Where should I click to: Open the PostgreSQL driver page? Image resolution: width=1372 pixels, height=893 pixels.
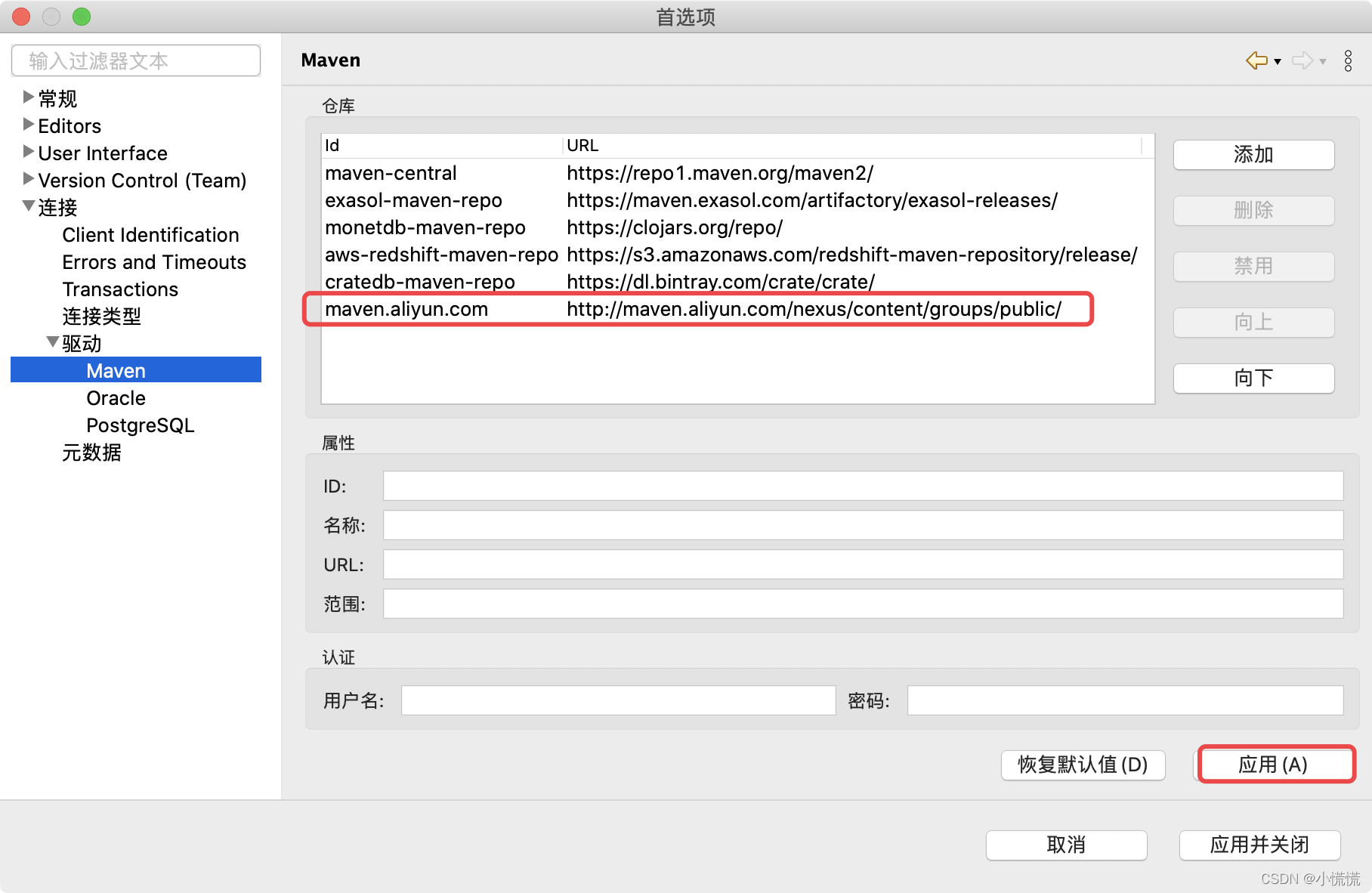coord(140,425)
